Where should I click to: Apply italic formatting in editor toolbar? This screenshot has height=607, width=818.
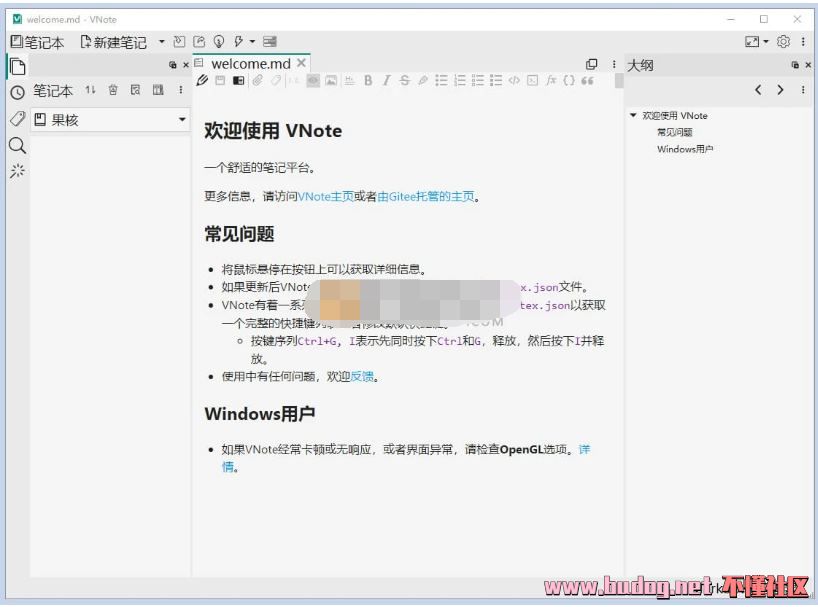pos(386,81)
